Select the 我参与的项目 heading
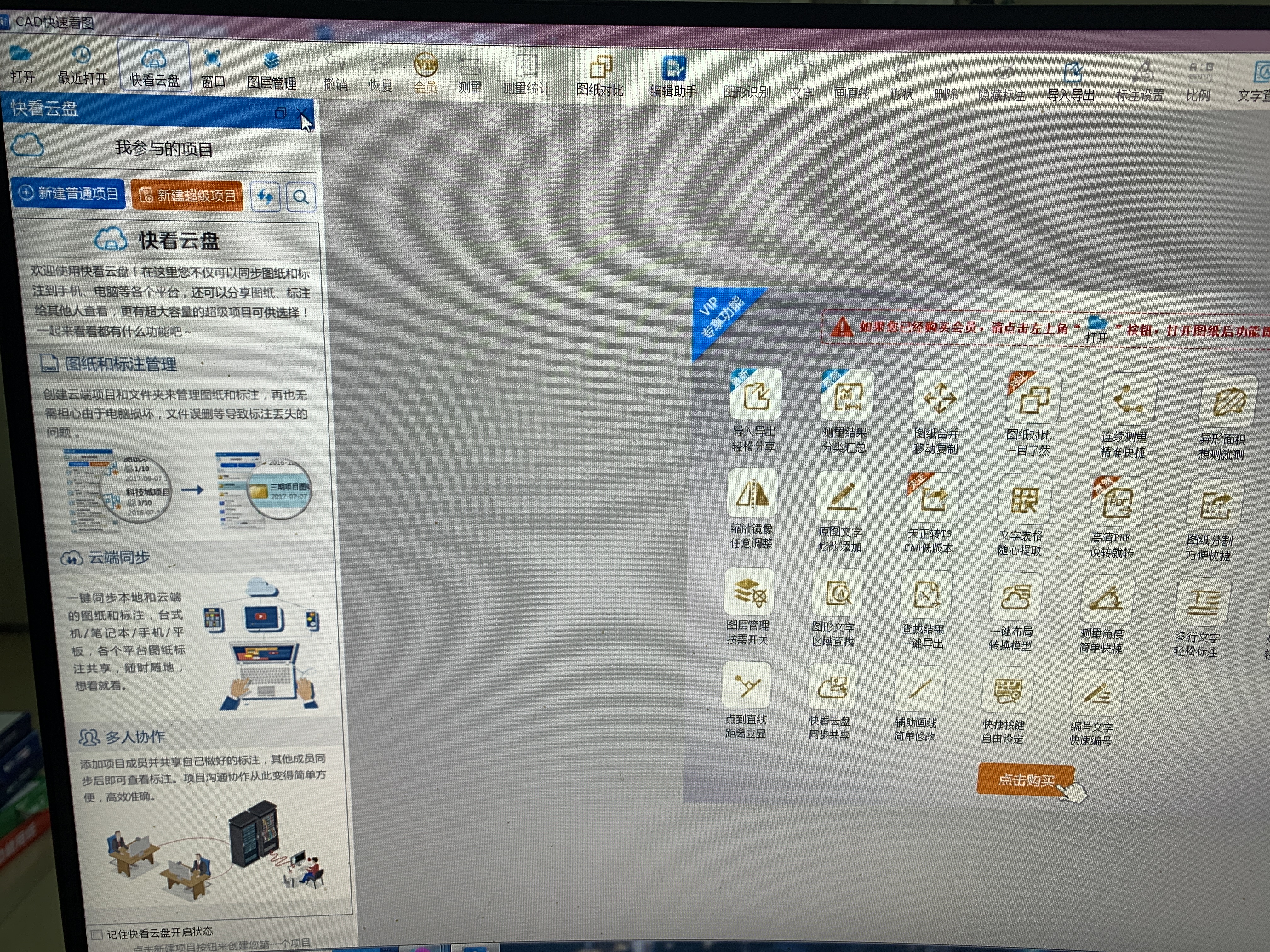This screenshot has width=1270, height=952. tap(163, 149)
